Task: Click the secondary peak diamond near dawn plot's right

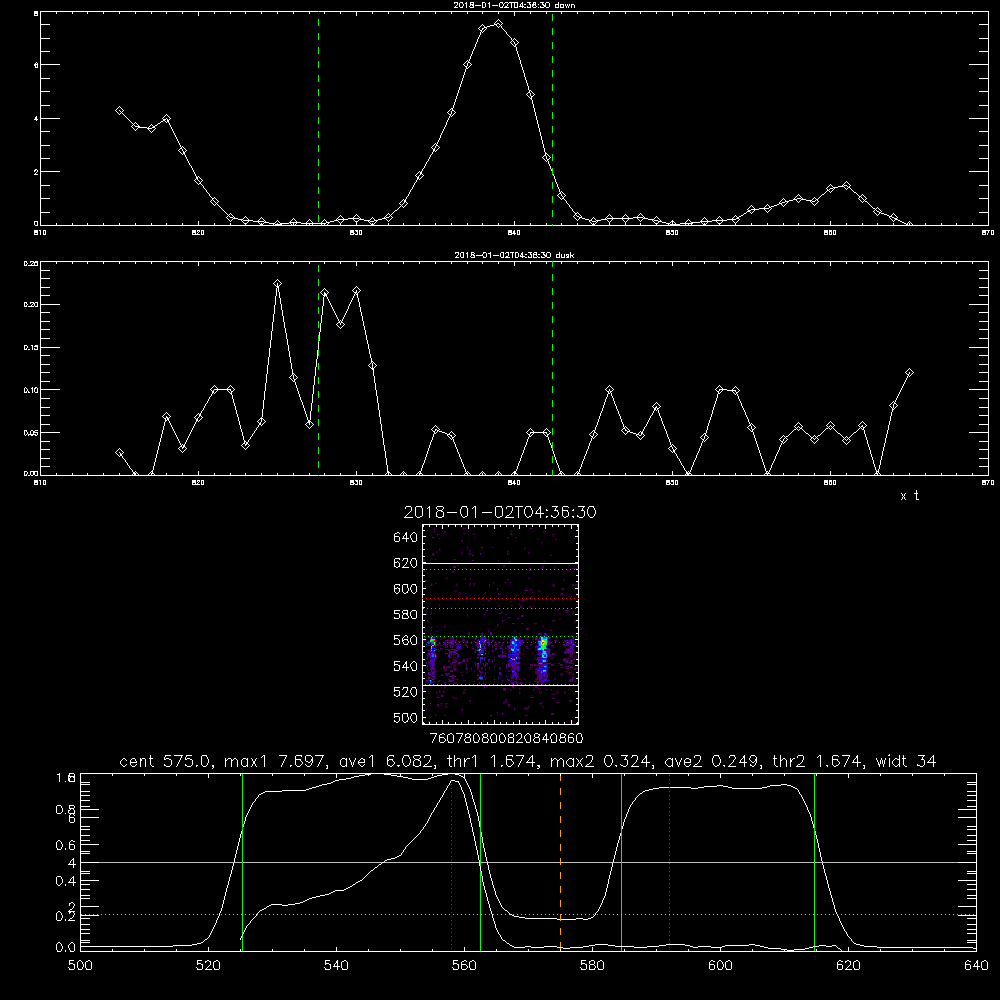Action: pos(846,186)
